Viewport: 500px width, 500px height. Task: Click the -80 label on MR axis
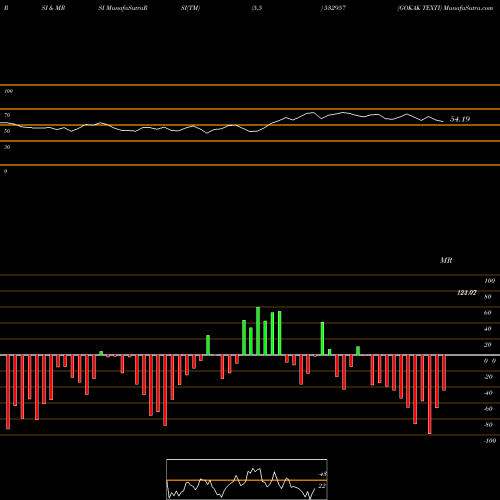pyautogui.click(x=488, y=425)
